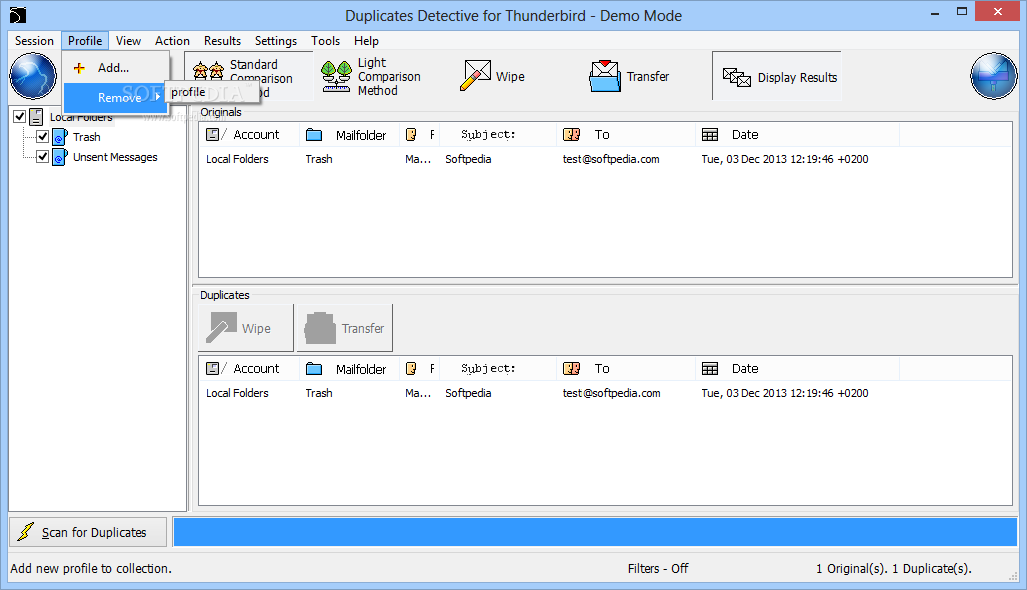The width and height of the screenshot is (1027, 590).
Task: Click the lightning bolt scan icon
Action: tap(26, 532)
